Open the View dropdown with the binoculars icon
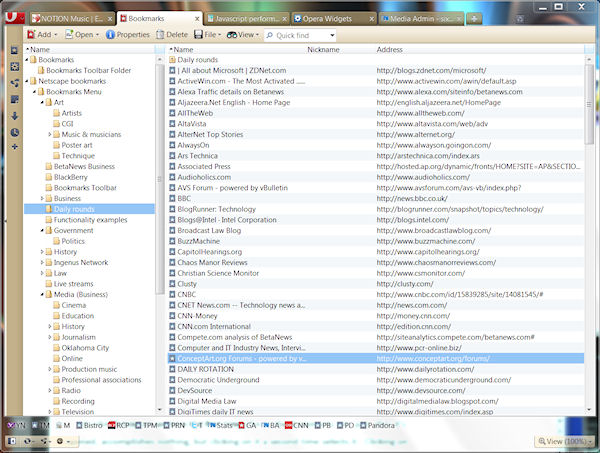The image size is (600, 453). (x=243, y=35)
